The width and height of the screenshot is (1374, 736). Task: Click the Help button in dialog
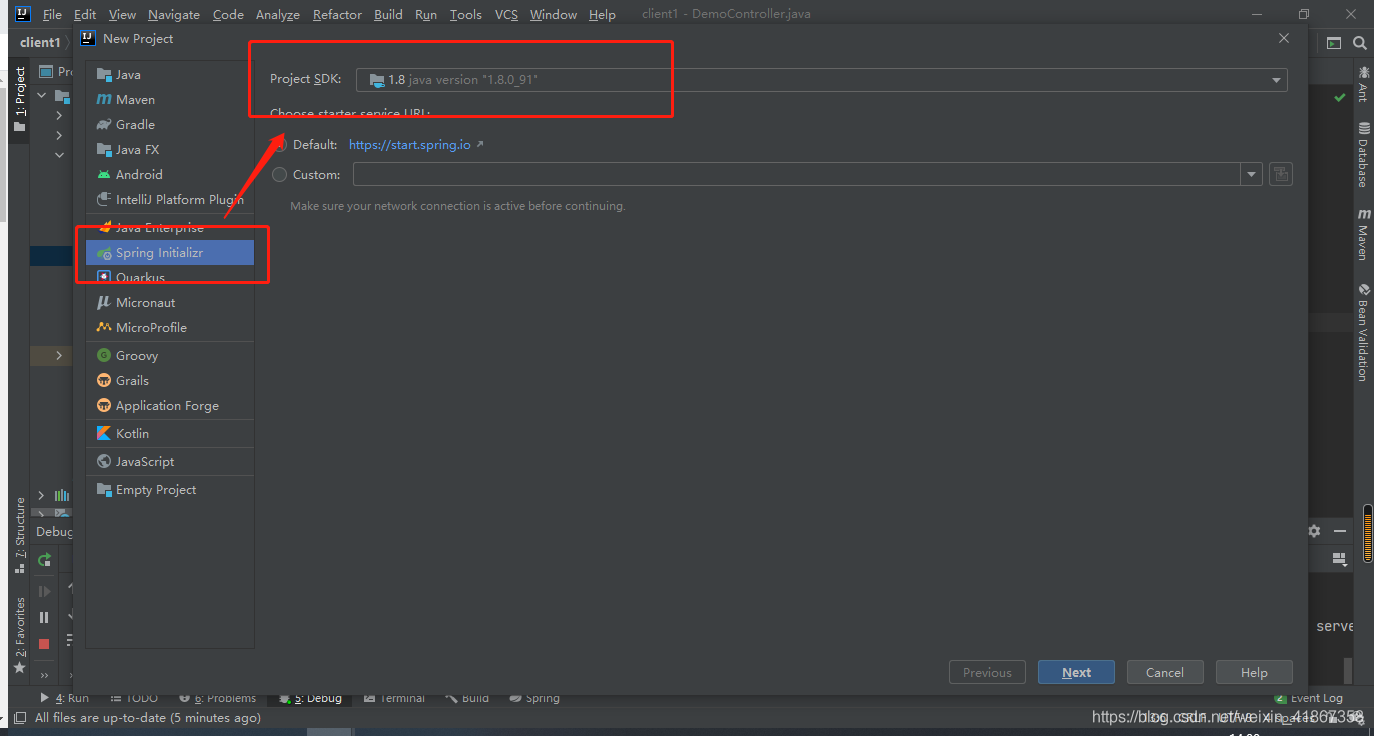pos(1254,672)
